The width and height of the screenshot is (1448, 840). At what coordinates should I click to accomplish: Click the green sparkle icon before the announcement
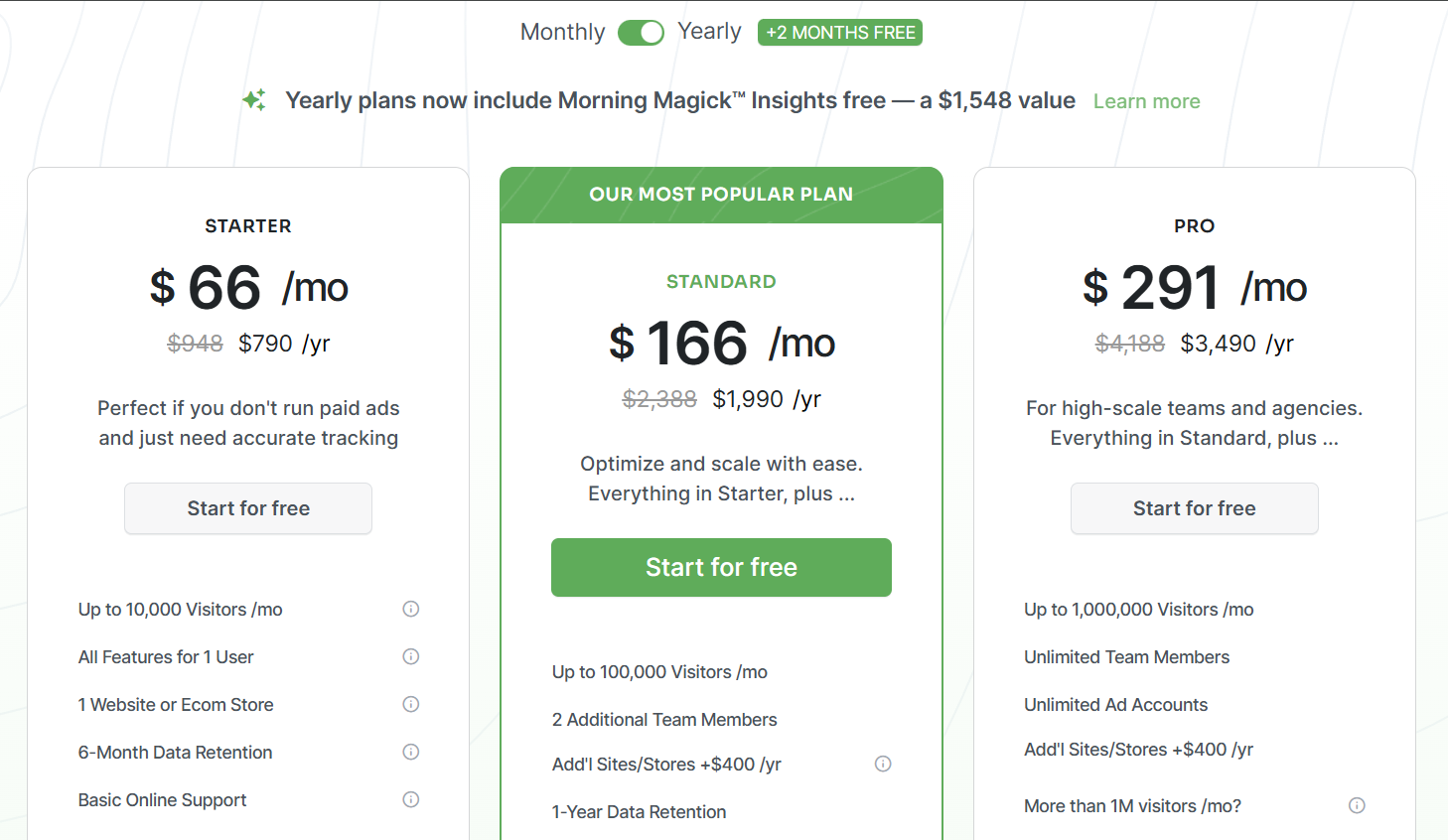click(x=254, y=99)
